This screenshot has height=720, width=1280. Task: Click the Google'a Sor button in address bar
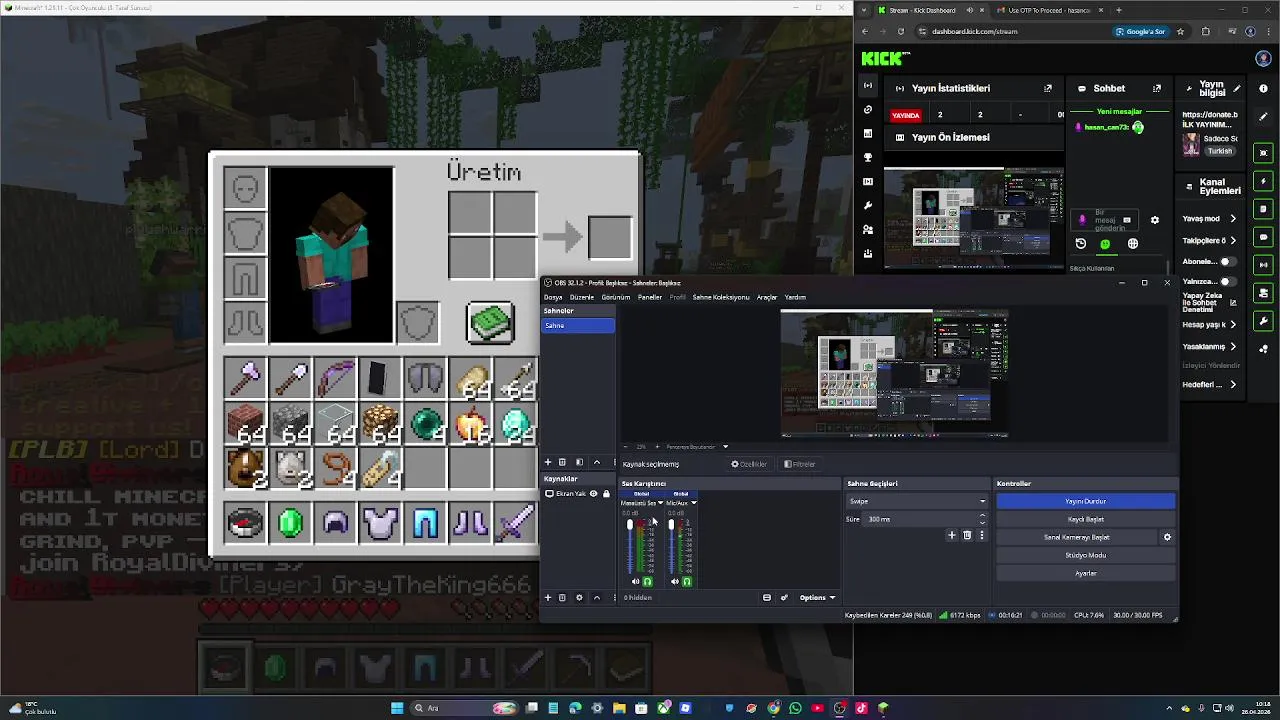[1141, 31]
